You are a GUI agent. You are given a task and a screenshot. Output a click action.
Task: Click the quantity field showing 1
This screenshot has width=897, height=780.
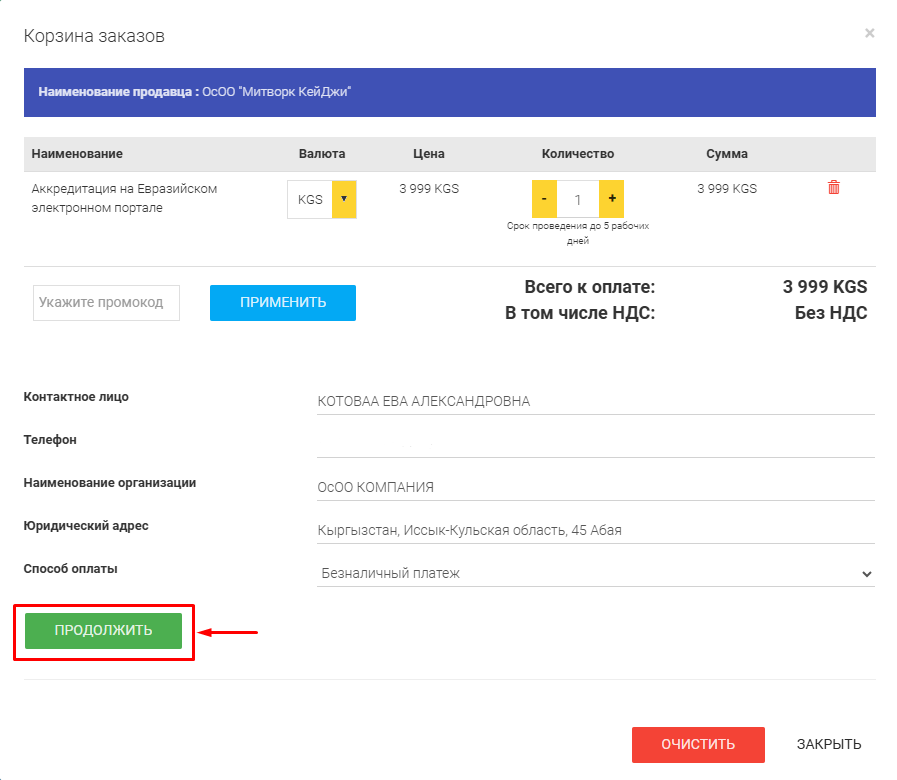click(578, 199)
